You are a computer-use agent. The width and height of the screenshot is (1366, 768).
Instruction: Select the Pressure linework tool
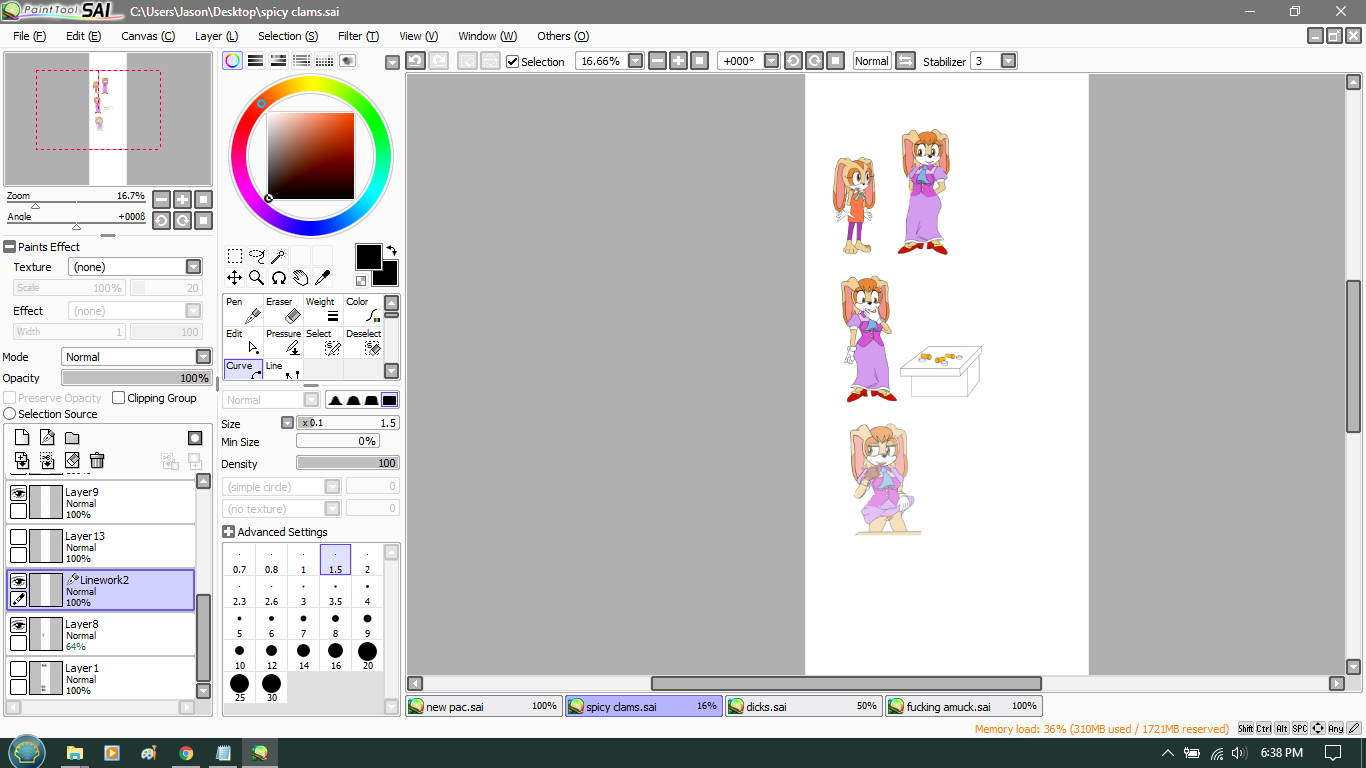pyautogui.click(x=283, y=342)
